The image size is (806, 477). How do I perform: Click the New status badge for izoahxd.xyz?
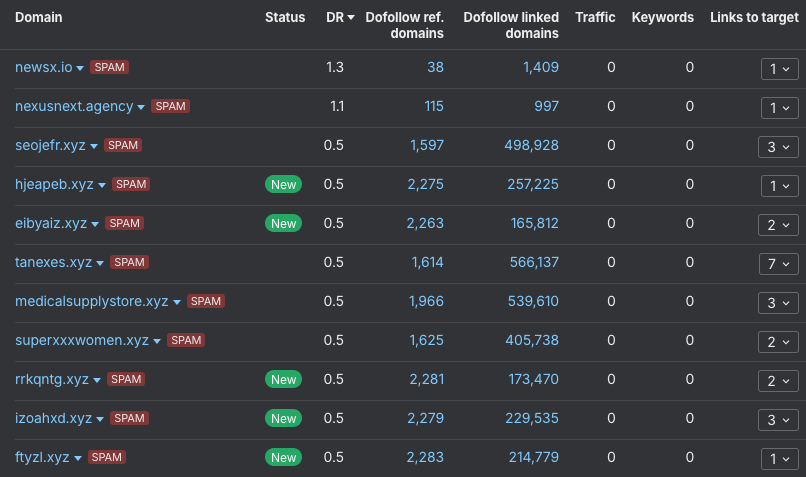coord(283,418)
